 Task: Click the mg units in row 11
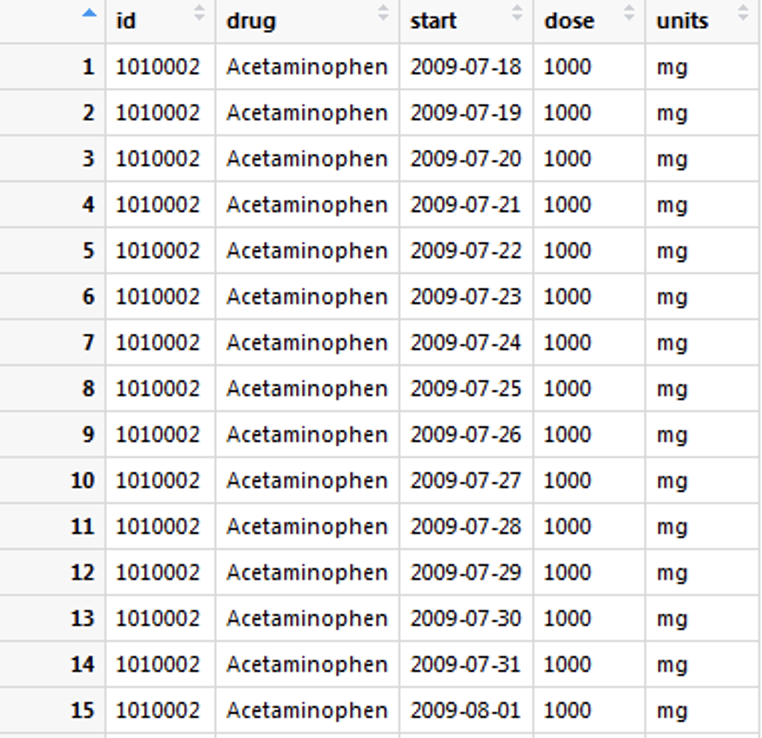(x=672, y=529)
